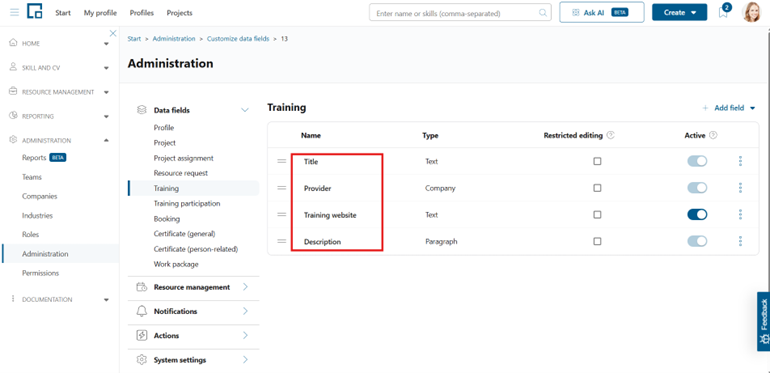Viewport: 770px width, 373px height.
Task: Click the name or skills search field
Action: point(460,13)
